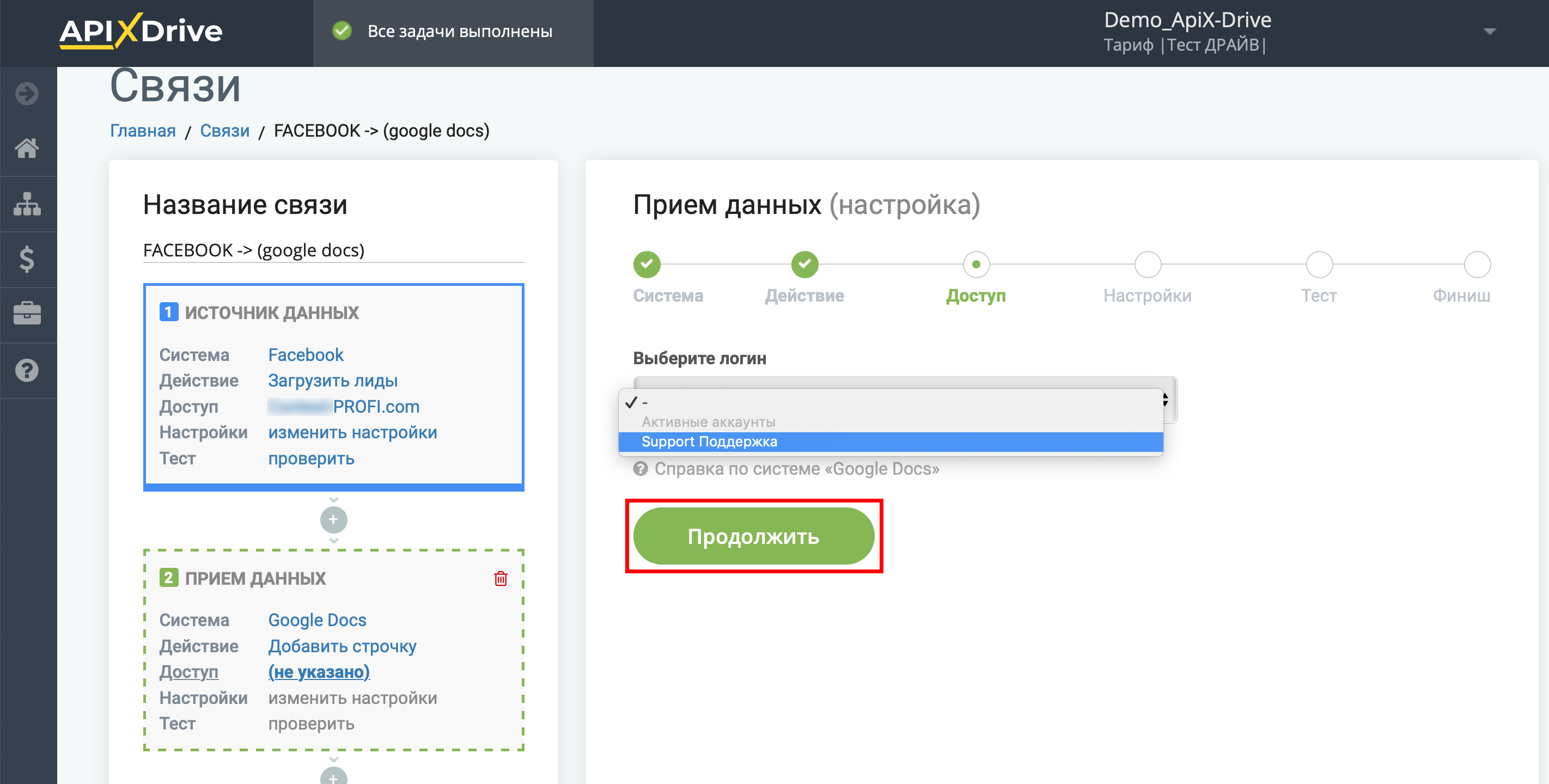Select the Финиш step circle
This screenshot has height=784, width=1549.
[x=1477, y=265]
